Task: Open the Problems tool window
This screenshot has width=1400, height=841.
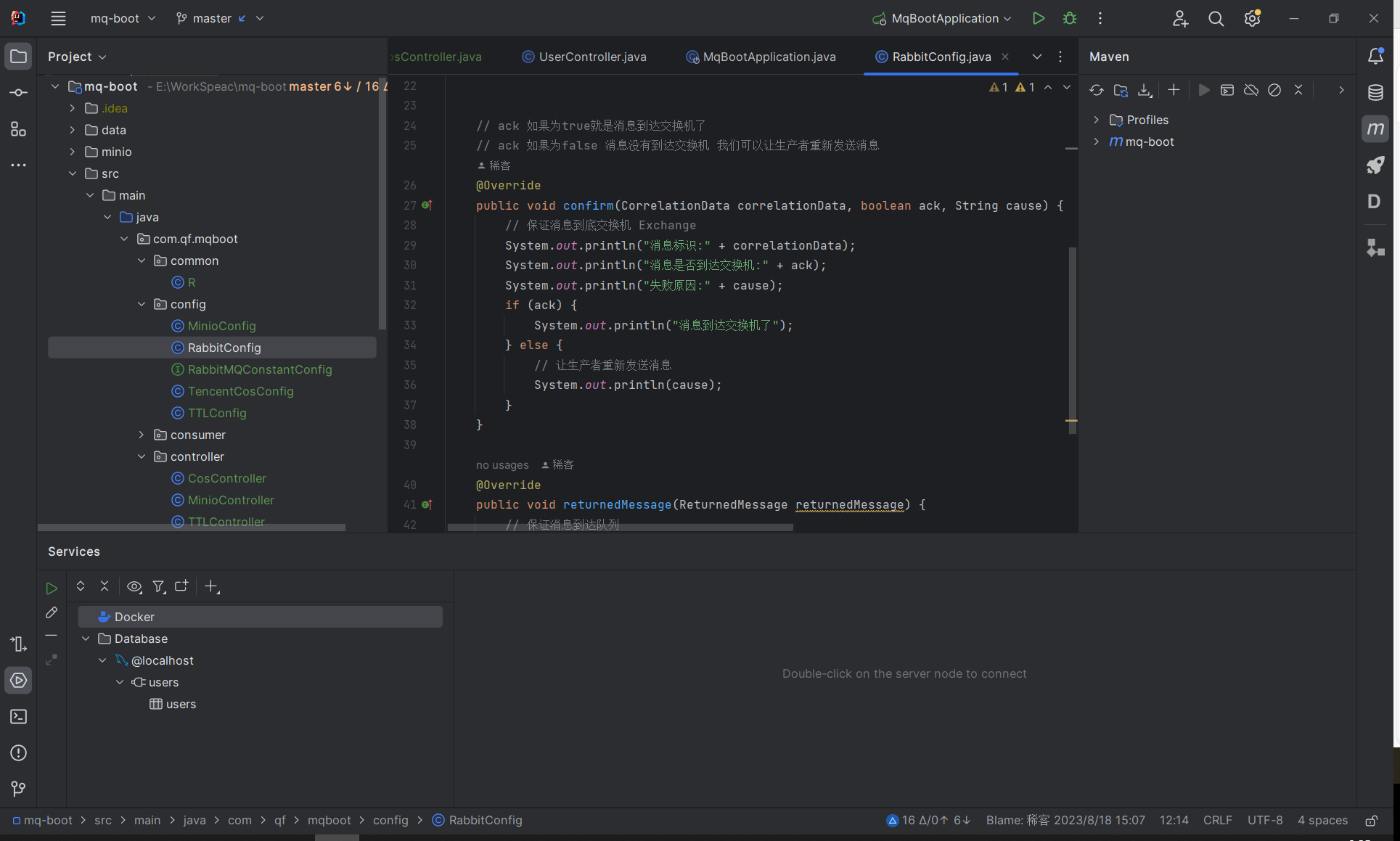Action: 19,753
